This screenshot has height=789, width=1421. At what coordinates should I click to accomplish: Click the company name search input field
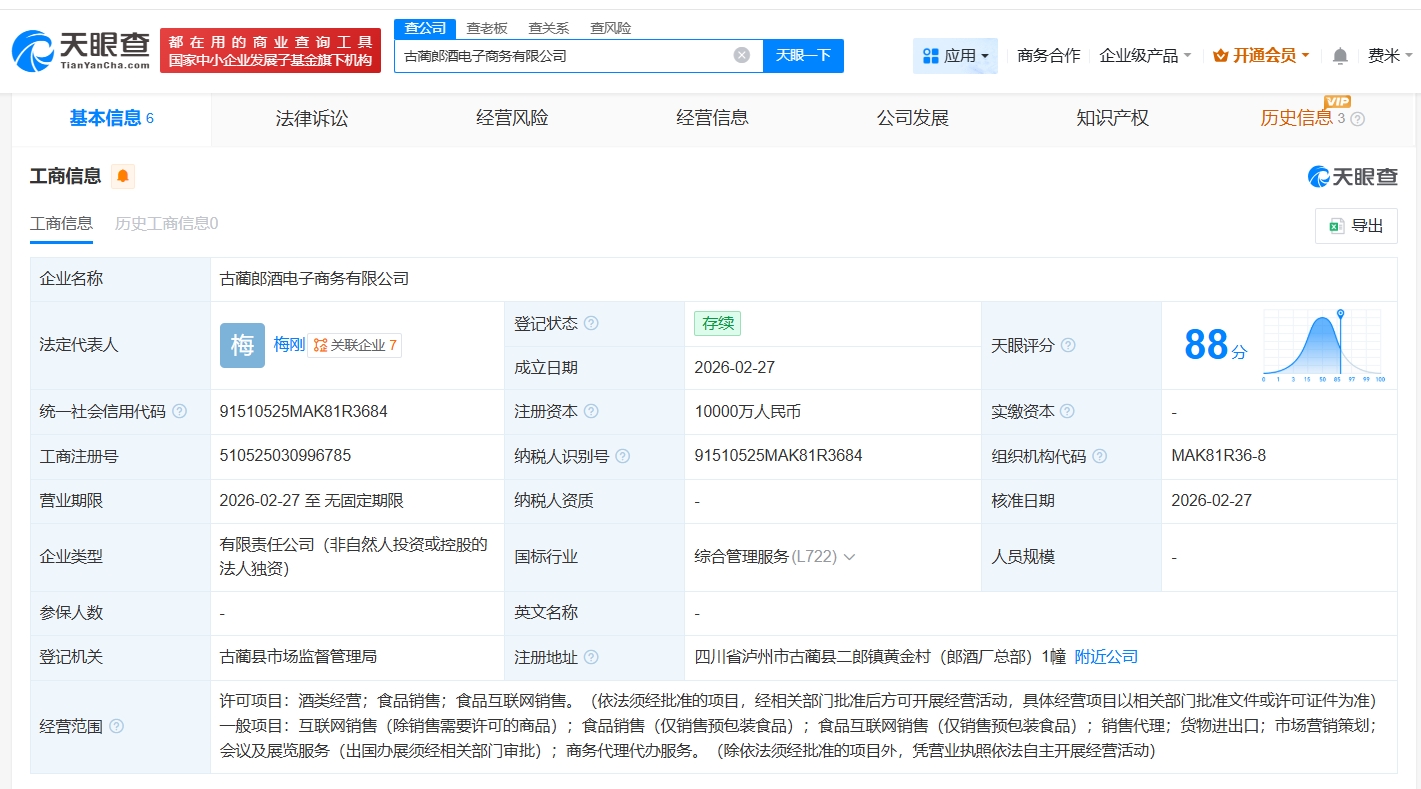coord(560,56)
